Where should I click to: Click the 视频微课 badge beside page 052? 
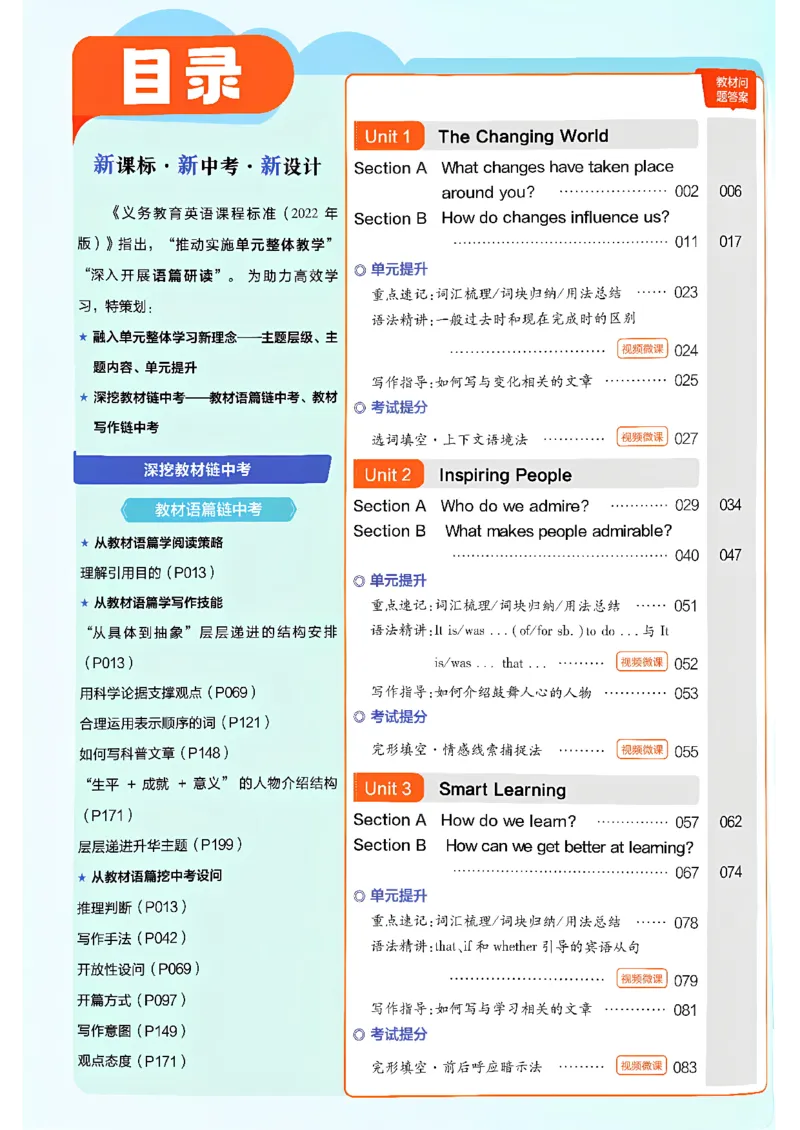[x=642, y=662]
